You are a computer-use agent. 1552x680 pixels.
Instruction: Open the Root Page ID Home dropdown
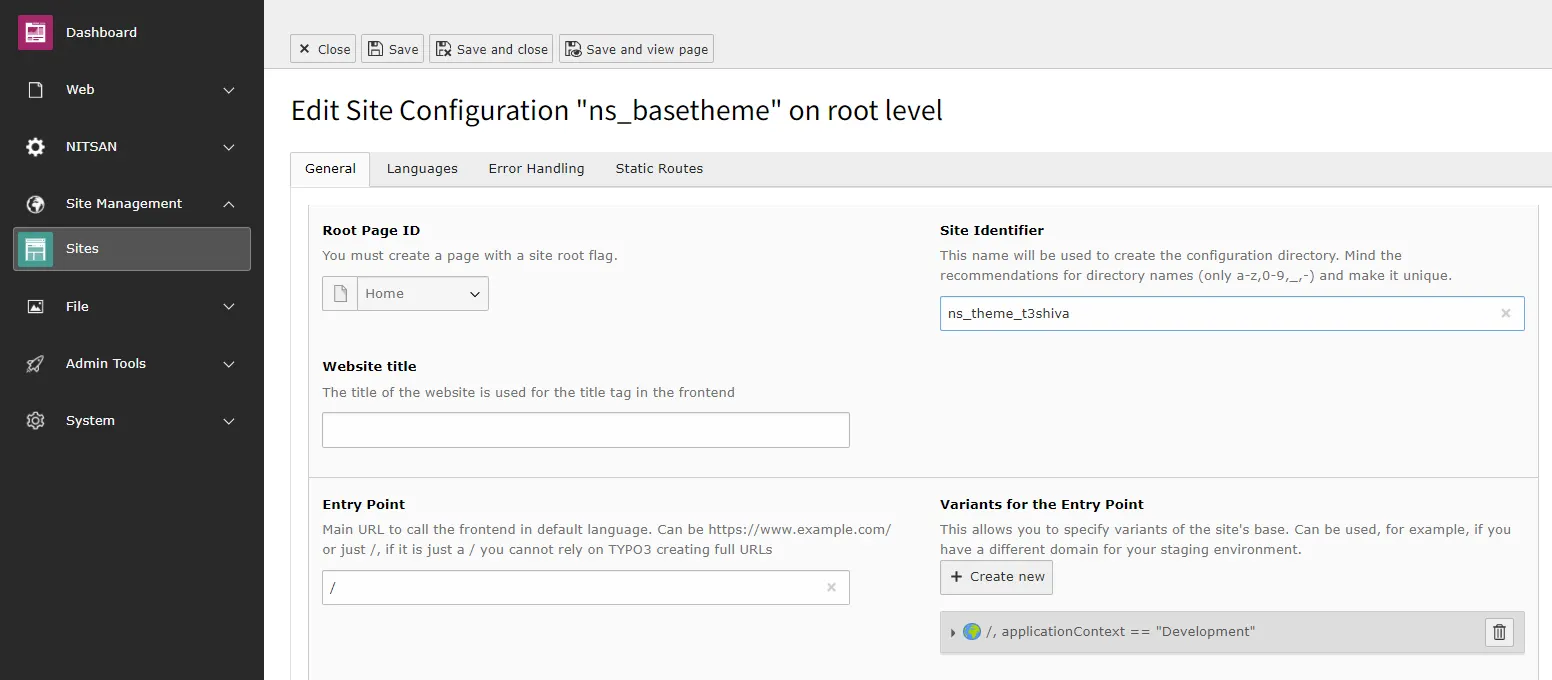(x=422, y=294)
